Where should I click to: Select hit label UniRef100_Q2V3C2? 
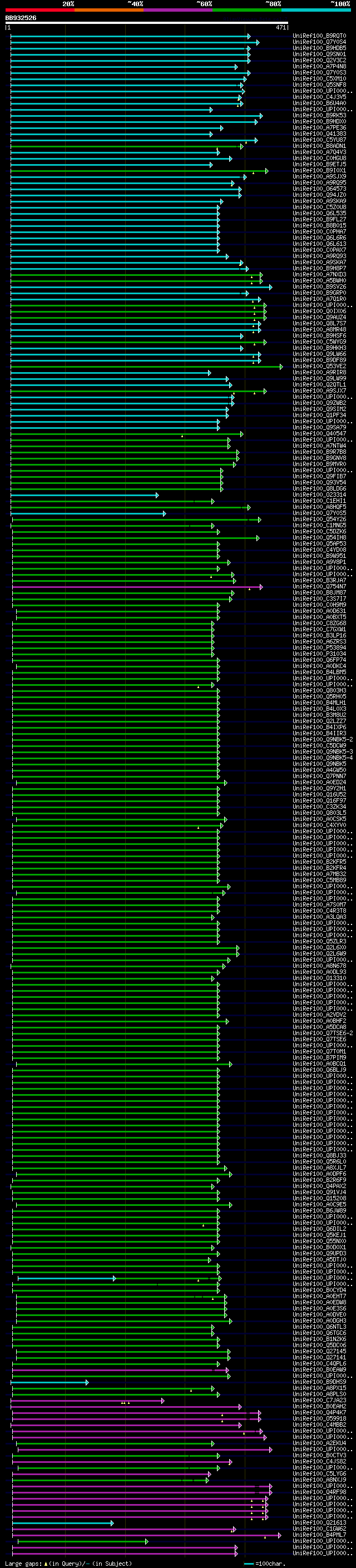pyautogui.click(x=319, y=60)
